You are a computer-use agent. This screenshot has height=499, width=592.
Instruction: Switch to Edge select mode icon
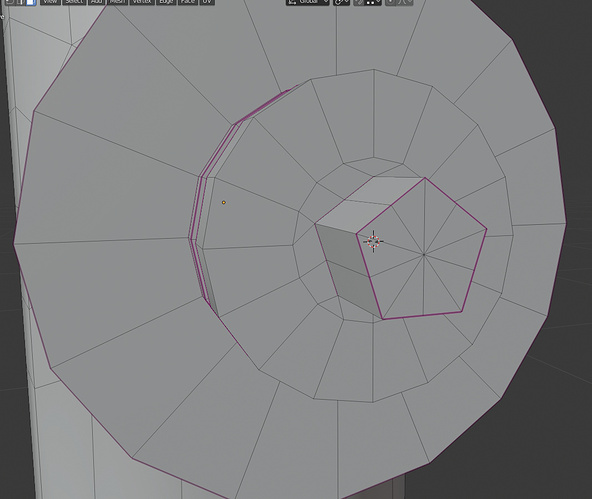(20, 2)
